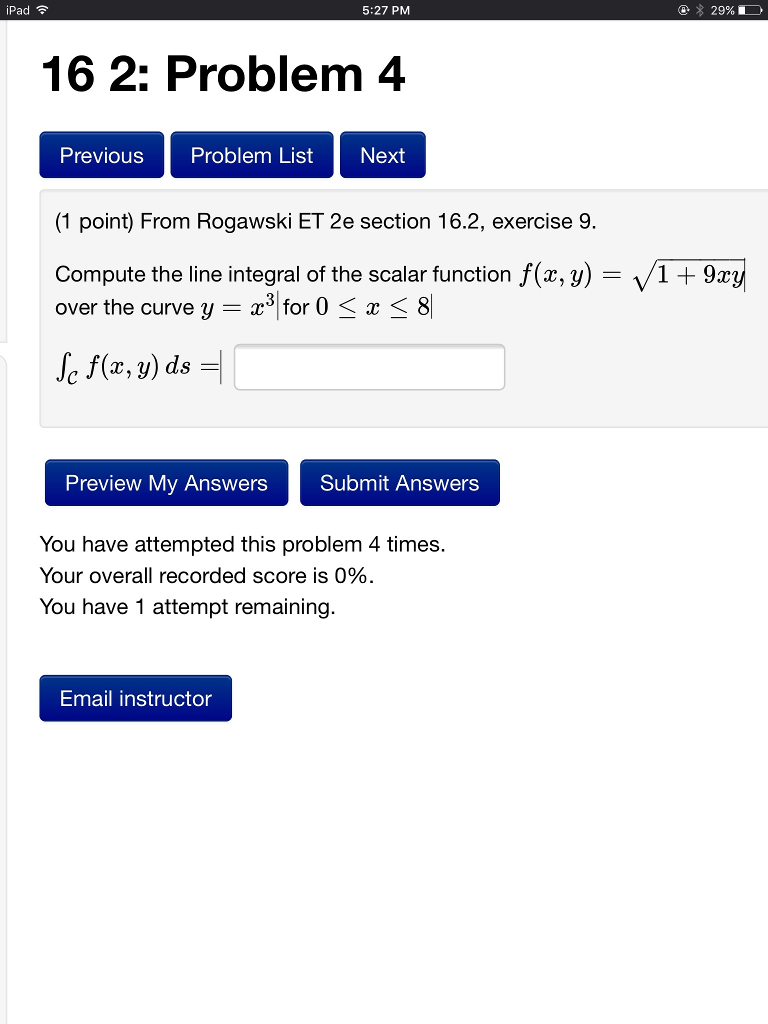
Task: Open Email instructor
Action: pyautogui.click(x=135, y=698)
